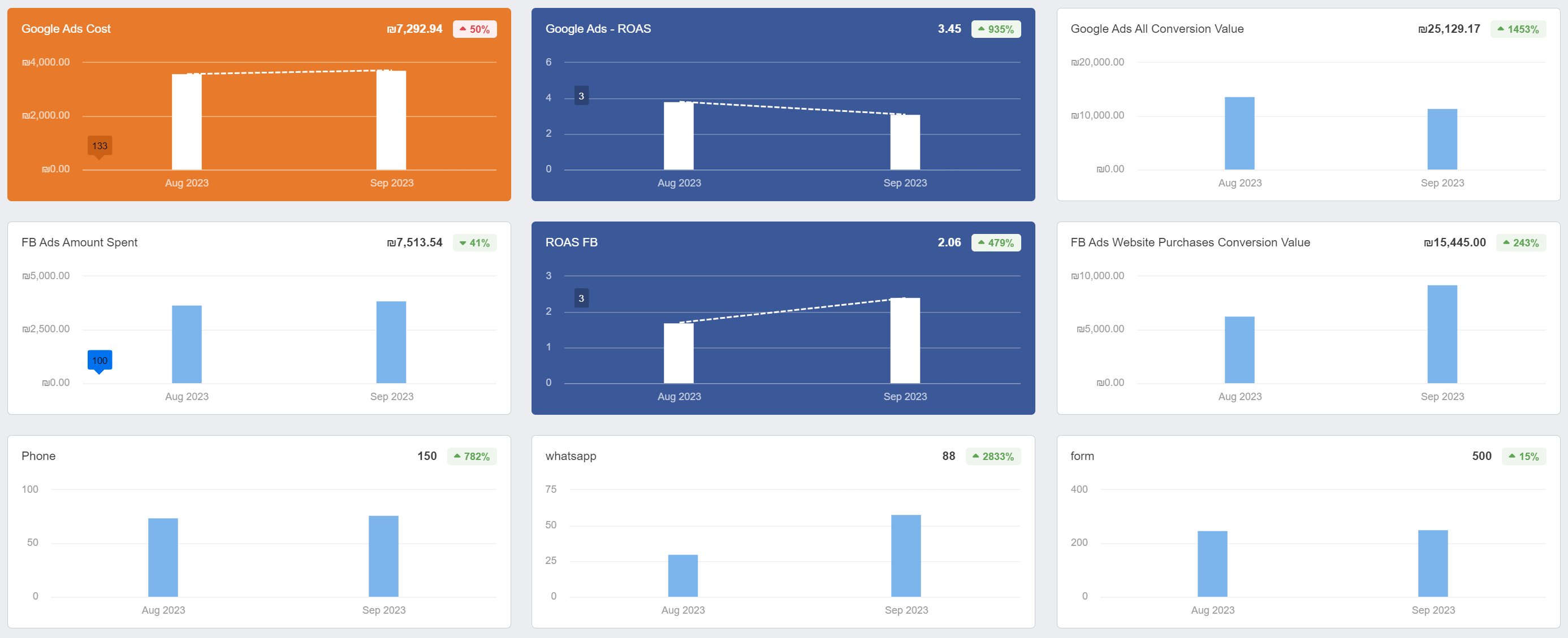Select the Sep 2023 bar in whatsapp chart

pyautogui.click(x=906, y=555)
